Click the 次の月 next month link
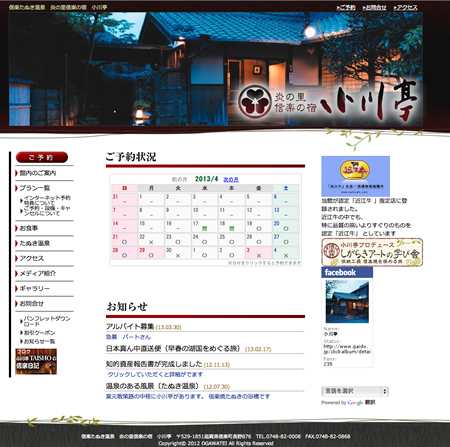The width and height of the screenshot is (450, 447). coord(231,180)
